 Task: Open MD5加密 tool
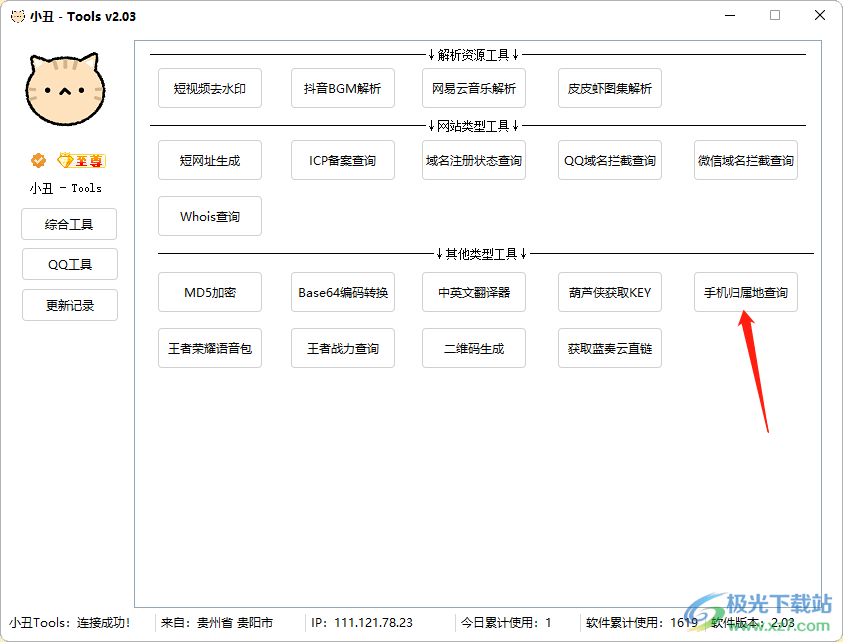[x=210, y=292]
